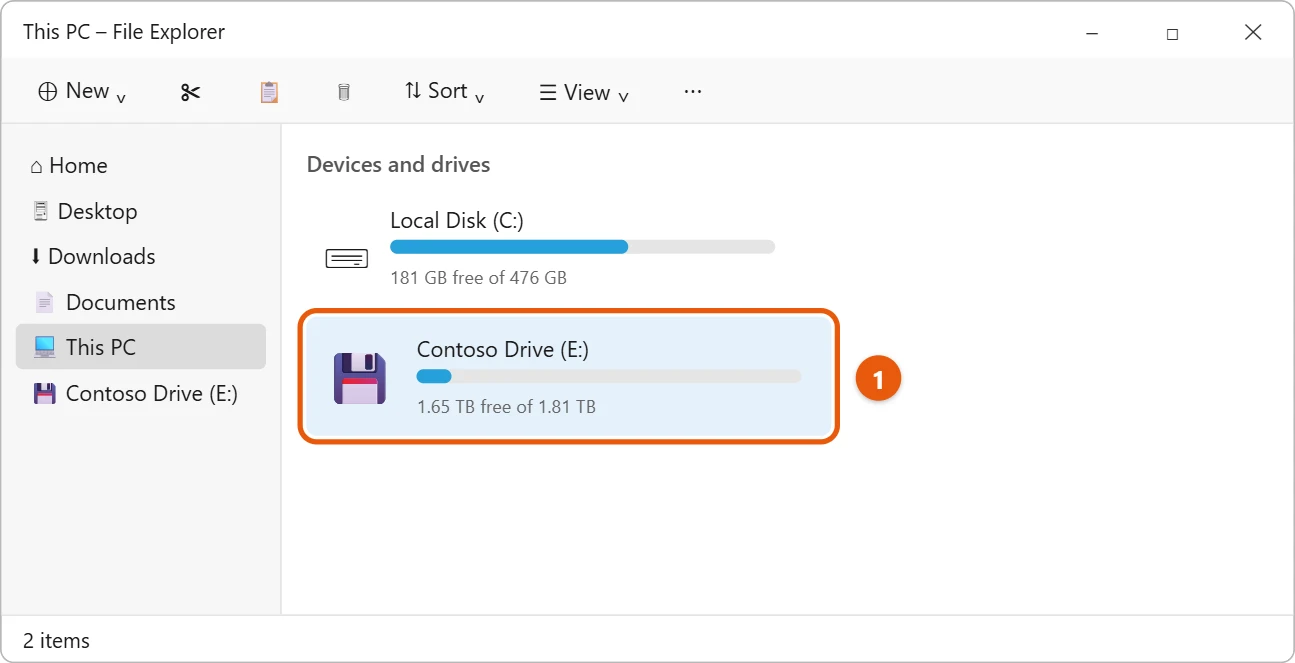
Task: Open the New dropdown menu
Action: click(x=82, y=91)
